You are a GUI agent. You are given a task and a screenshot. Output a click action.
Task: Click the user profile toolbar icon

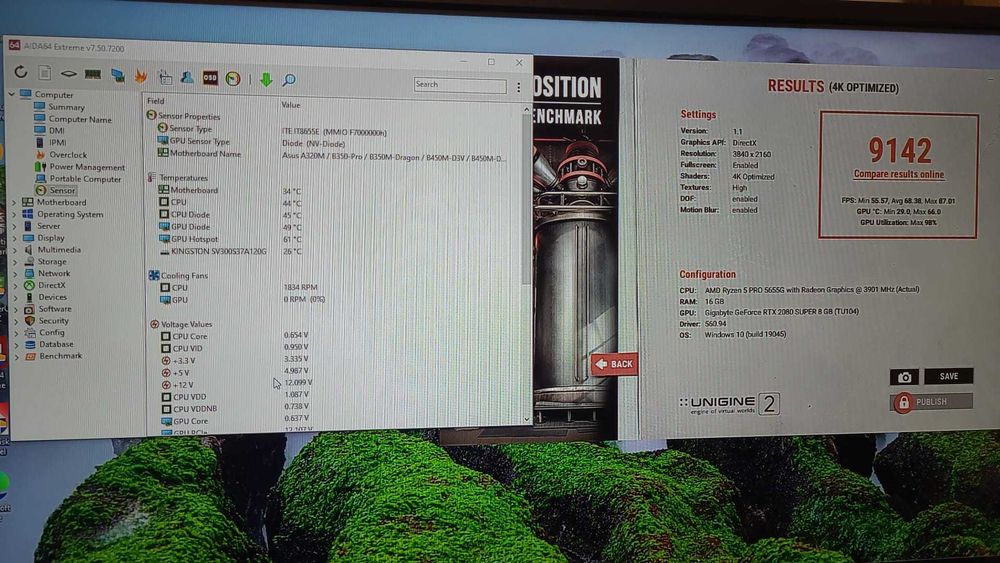pos(187,77)
